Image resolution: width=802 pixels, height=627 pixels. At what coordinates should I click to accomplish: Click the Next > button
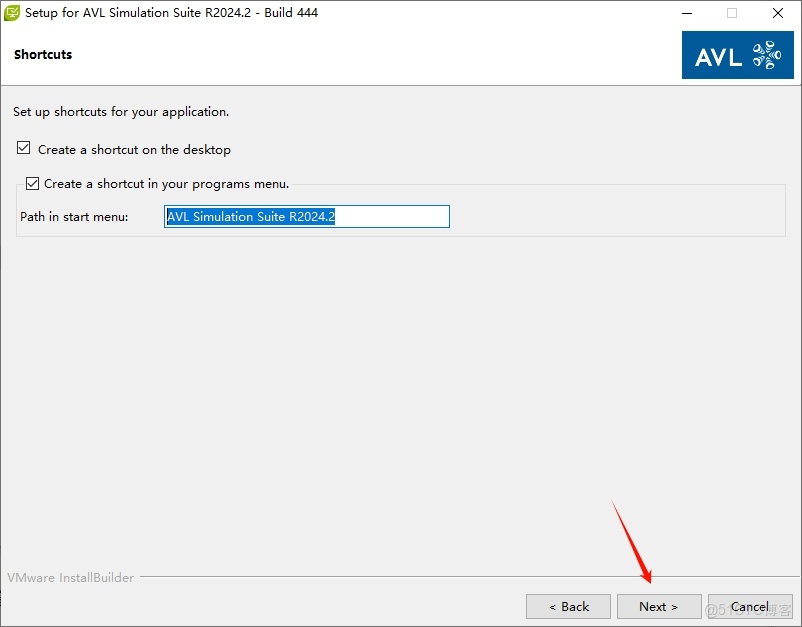659,607
